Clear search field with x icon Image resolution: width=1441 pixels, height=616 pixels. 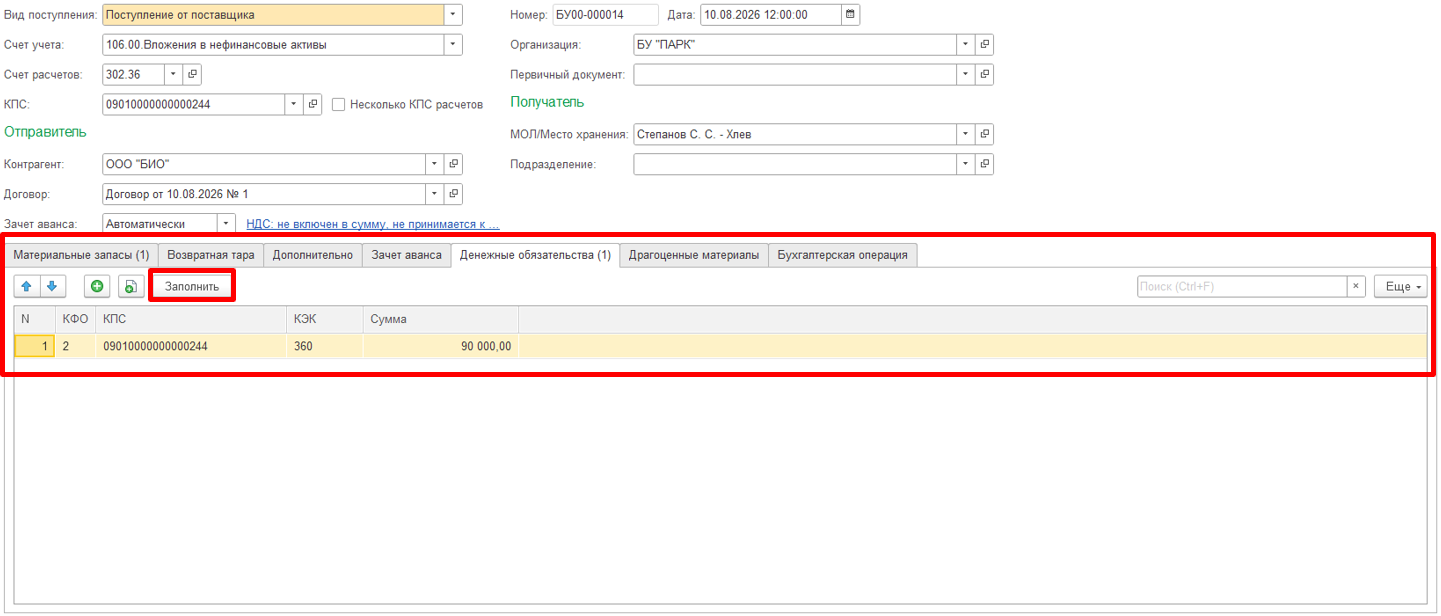pos(1356,286)
